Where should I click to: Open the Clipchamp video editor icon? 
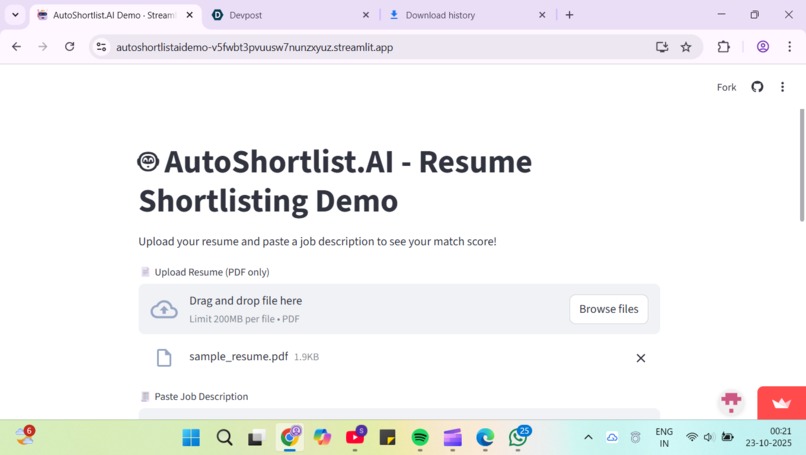(453, 438)
